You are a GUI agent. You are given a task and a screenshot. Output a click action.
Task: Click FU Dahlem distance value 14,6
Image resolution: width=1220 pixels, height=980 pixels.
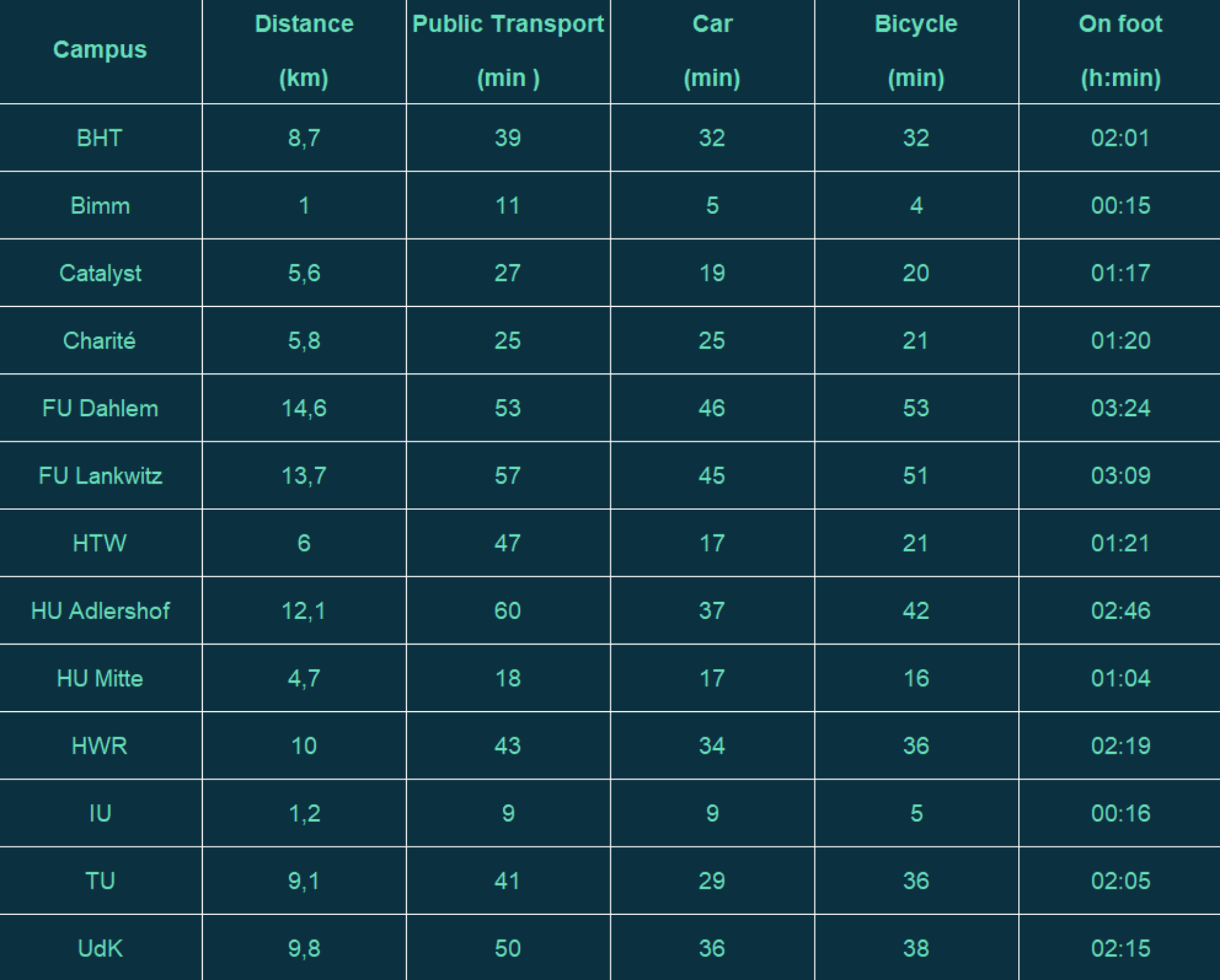pyautogui.click(x=304, y=408)
